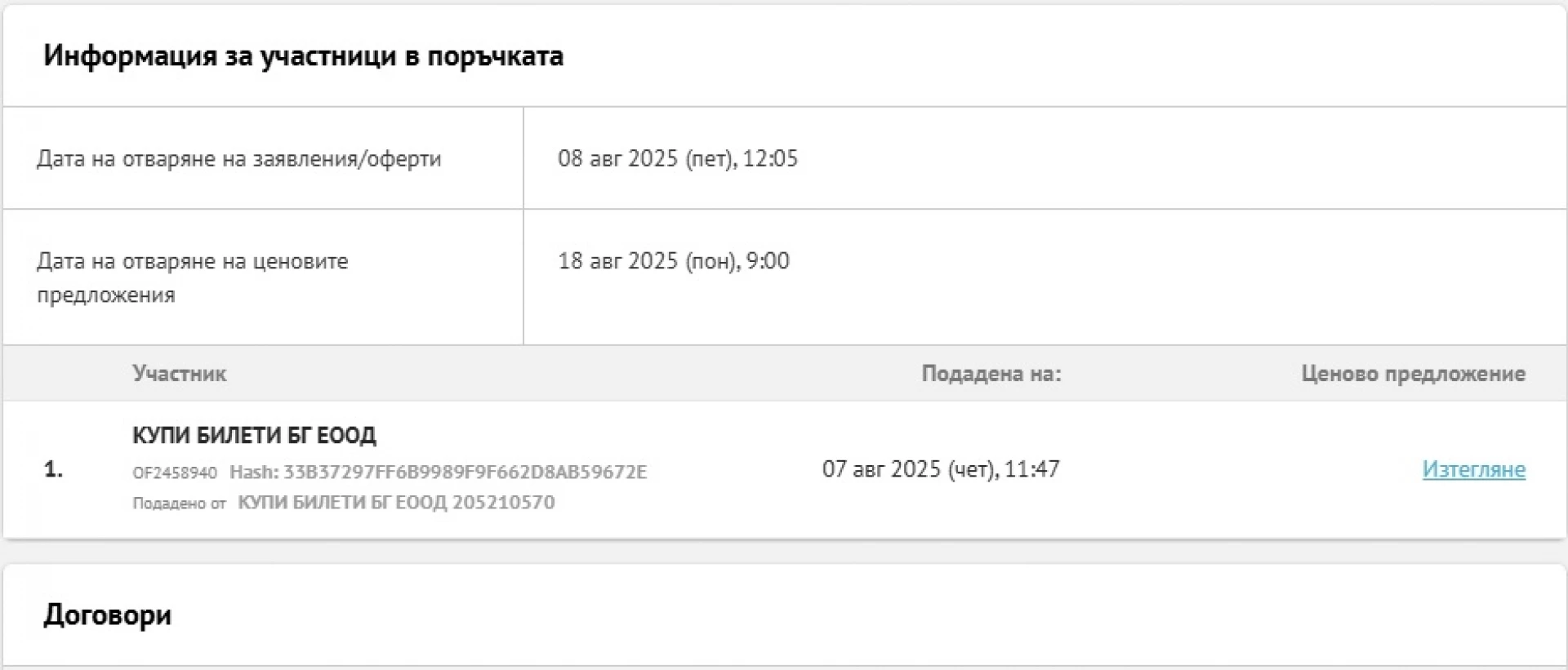The image size is (1568, 670).
Task: Select the value 18 авг 2025 (пон), 9:00
Action: 673,261
